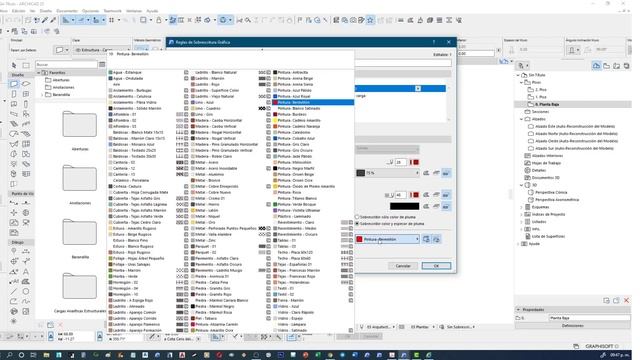
Task: Open the Teamwork menu
Action: (x=112, y=11)
